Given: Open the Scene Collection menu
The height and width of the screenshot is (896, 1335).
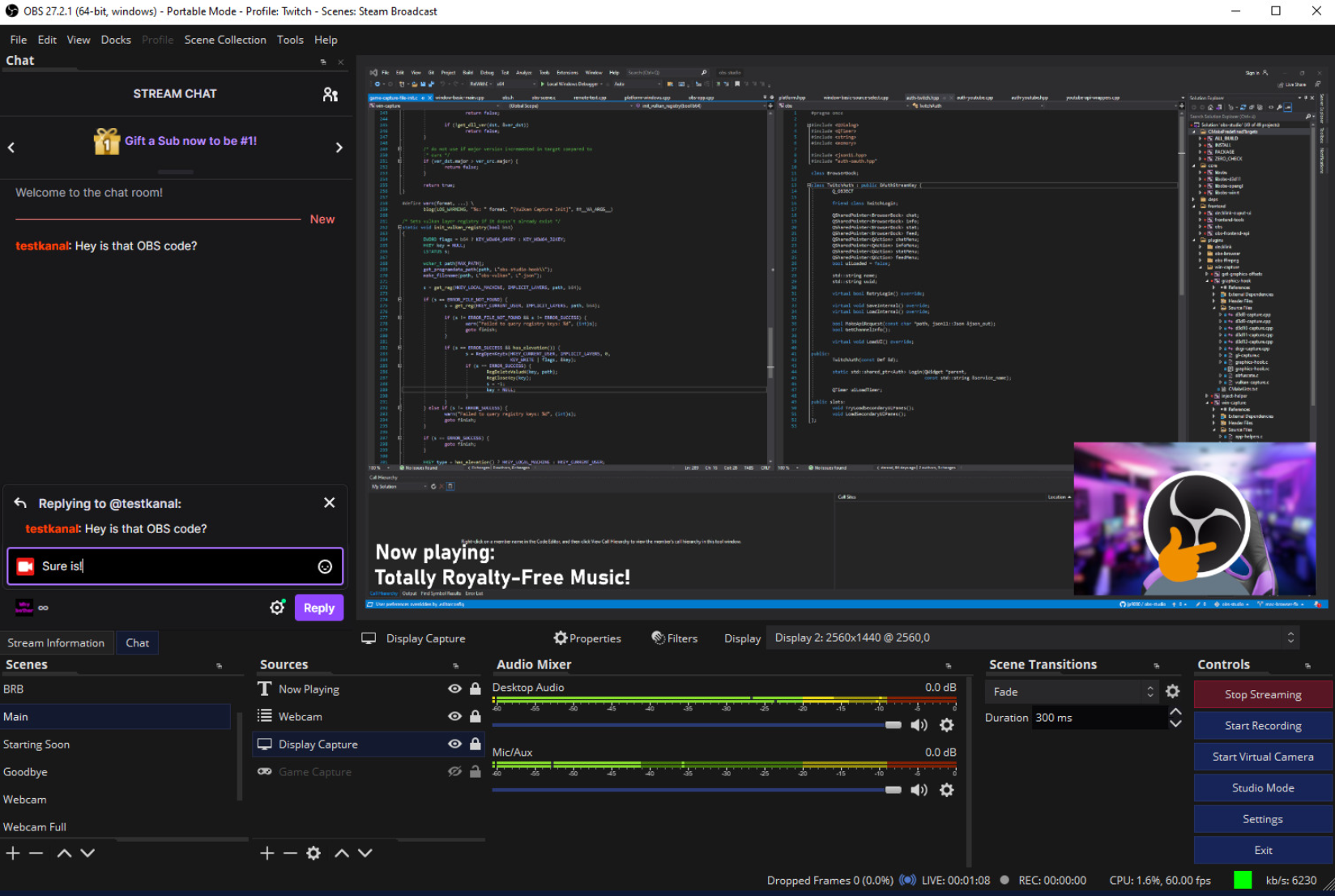Looking at the screenshot, I should tap(224, 40).
